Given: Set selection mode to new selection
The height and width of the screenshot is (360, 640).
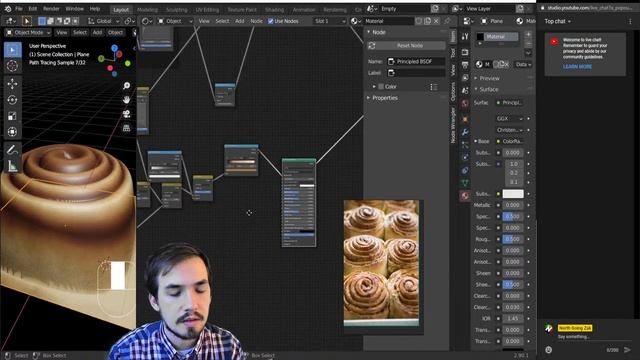Looking at the screenshot, I should (x=42, y=21).
